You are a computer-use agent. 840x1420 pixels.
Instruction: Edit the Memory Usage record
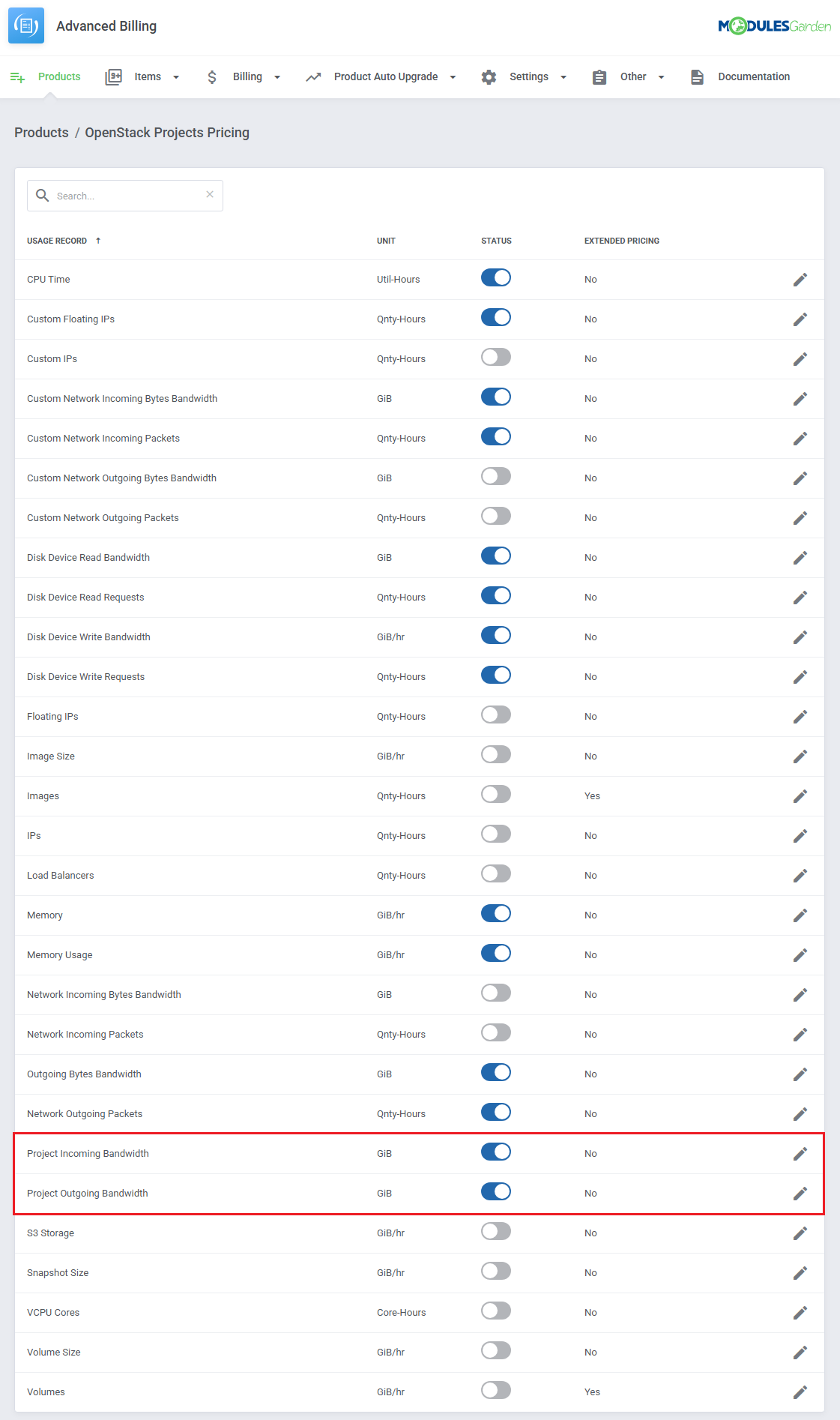pyautogui.click(x=800, y=955)
